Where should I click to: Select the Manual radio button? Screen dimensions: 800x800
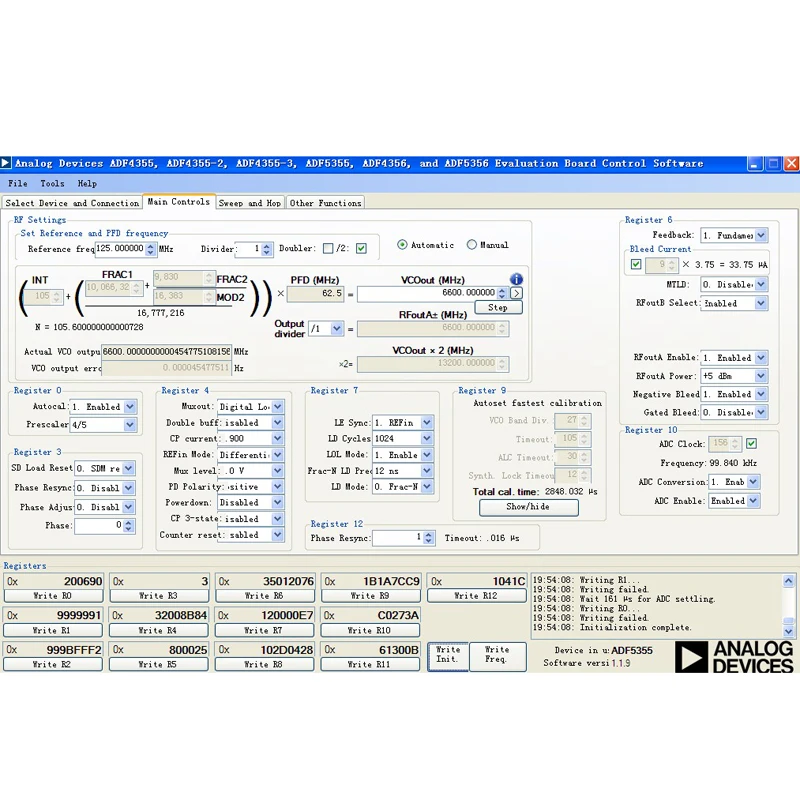(471, 245)
